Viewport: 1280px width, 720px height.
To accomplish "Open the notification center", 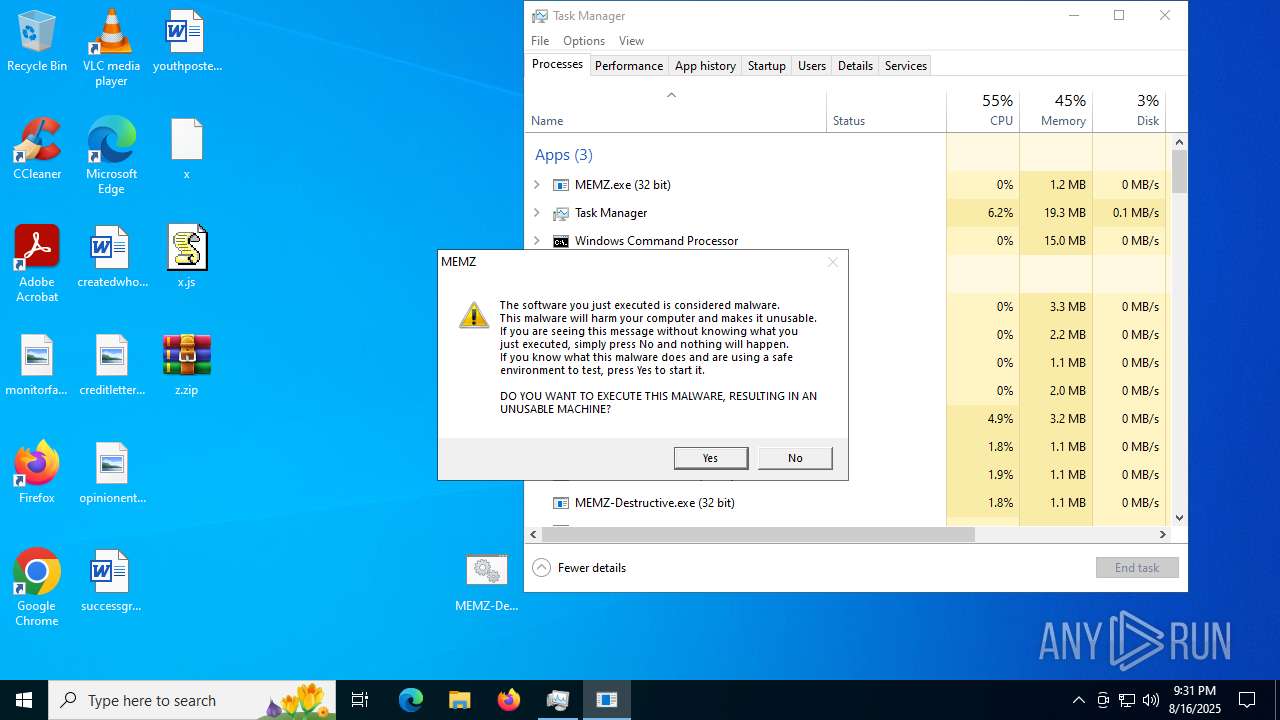I will click(1247, 700).
